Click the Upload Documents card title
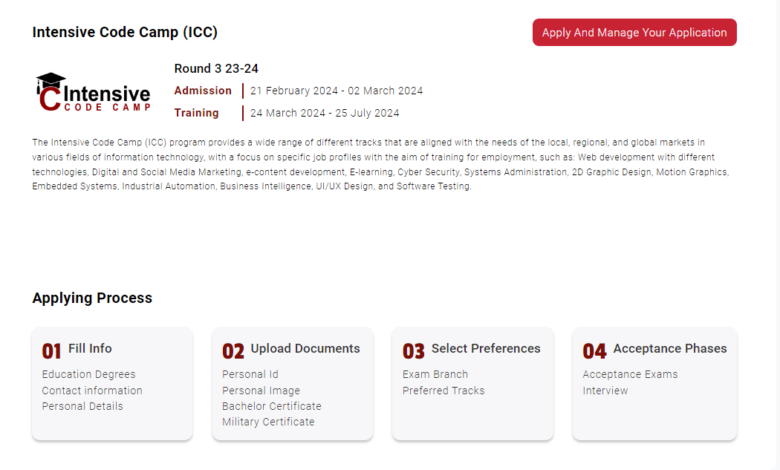The image size is (780, 470). [305, 348]
